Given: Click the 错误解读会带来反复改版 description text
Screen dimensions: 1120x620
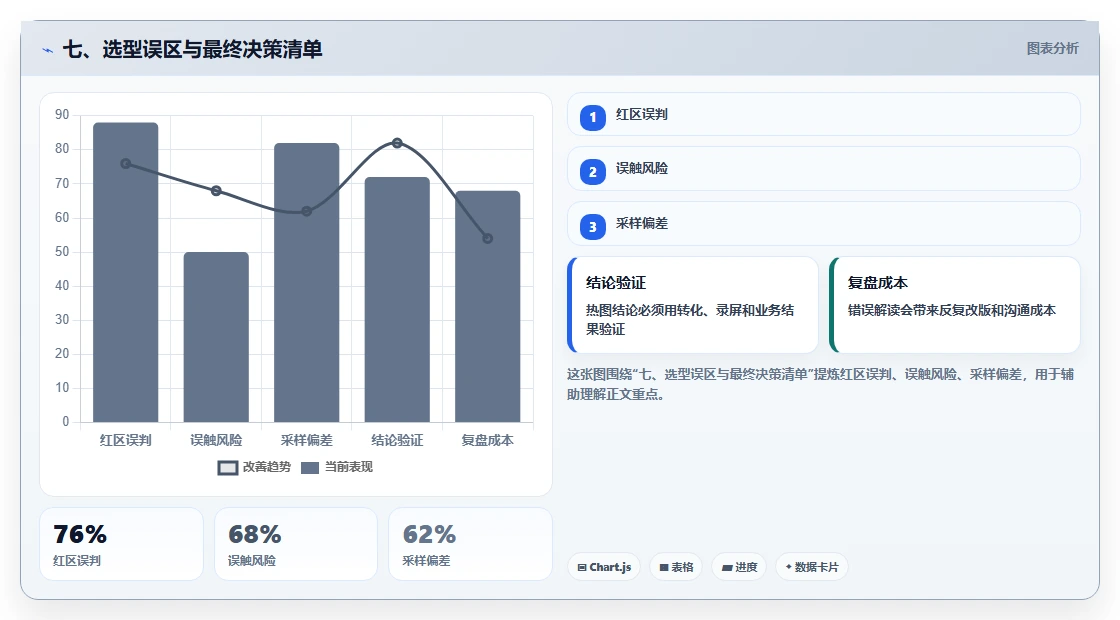Looking at the screenshot, I should (x=951, y=311).
